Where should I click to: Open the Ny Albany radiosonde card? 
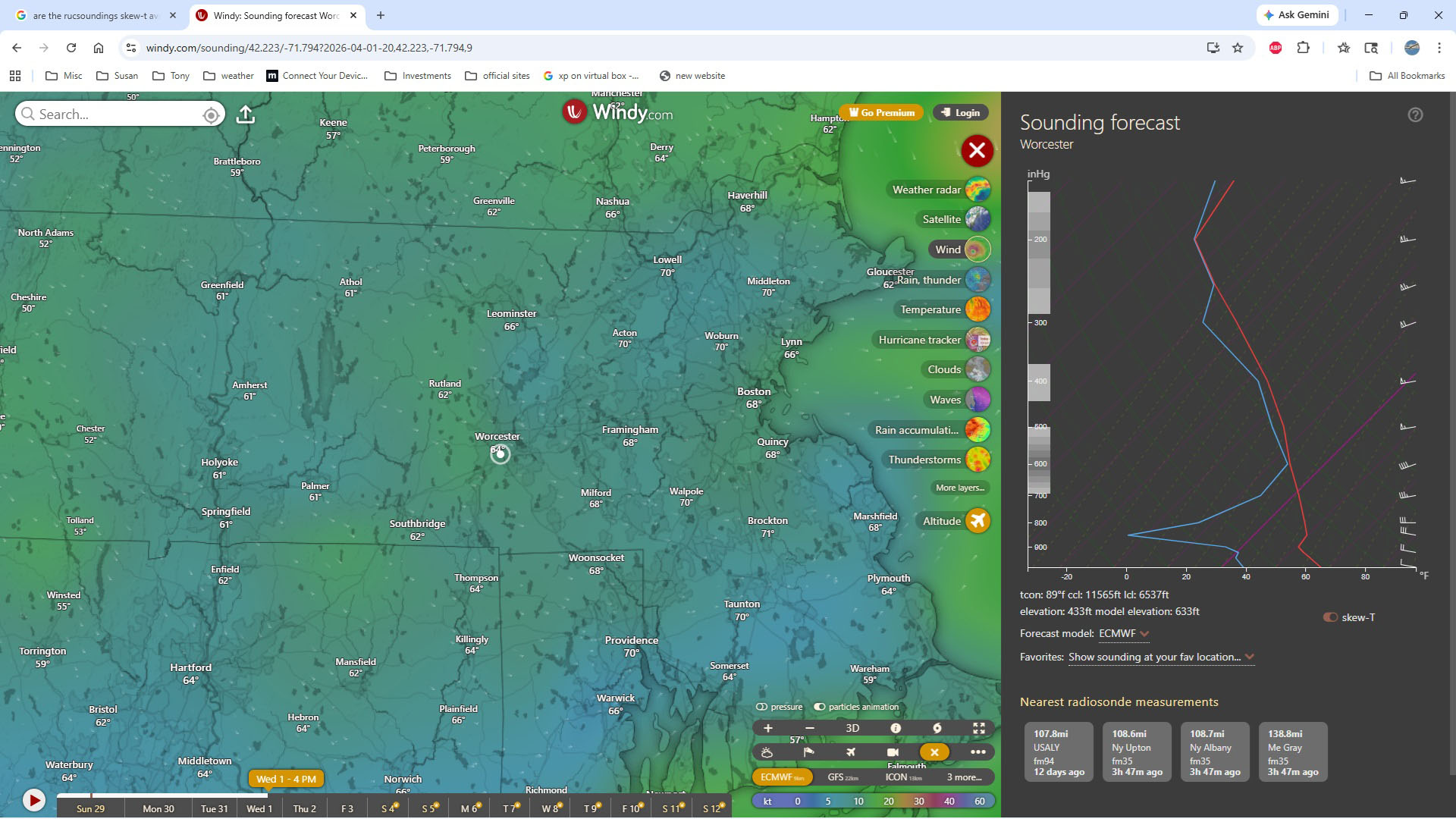(x=1215, y=752)
